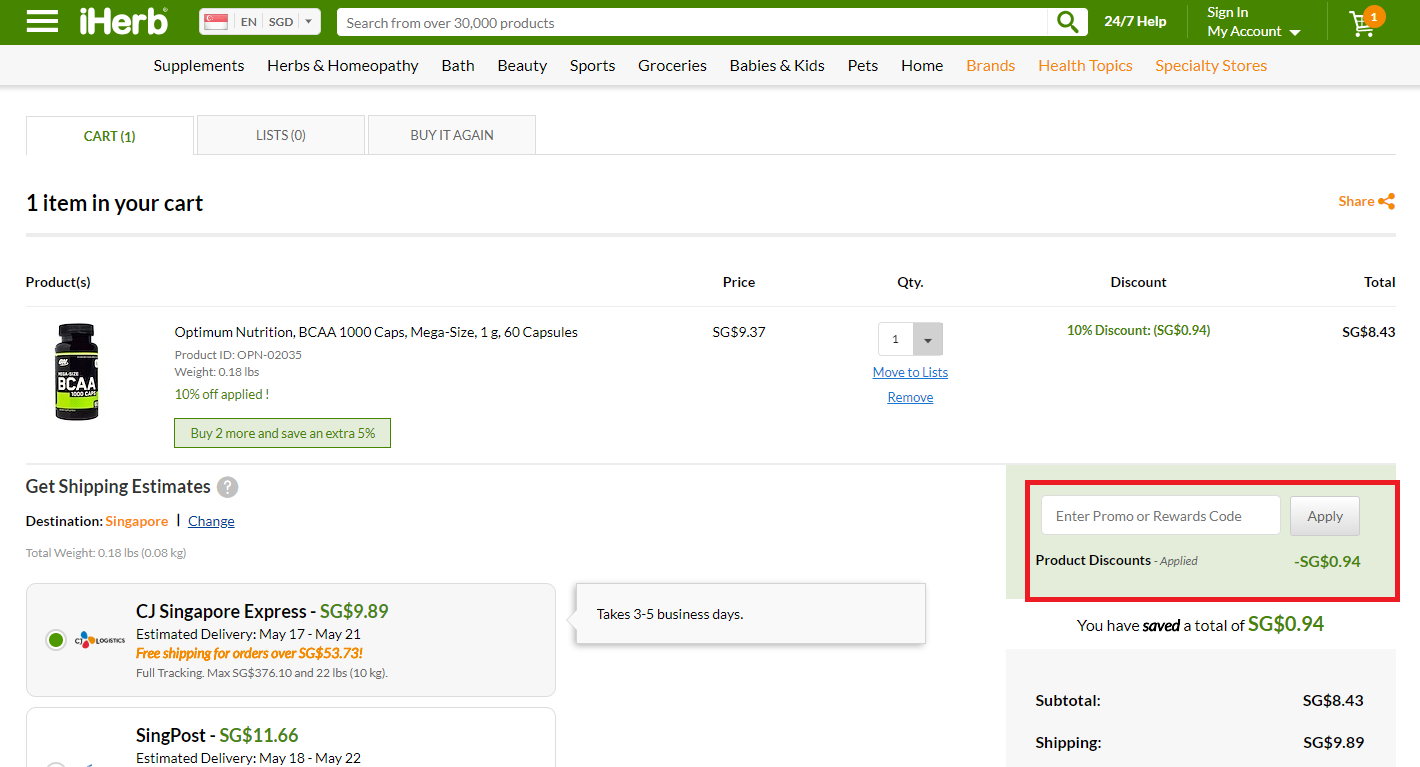Open the Home category

tap(922, 66)
